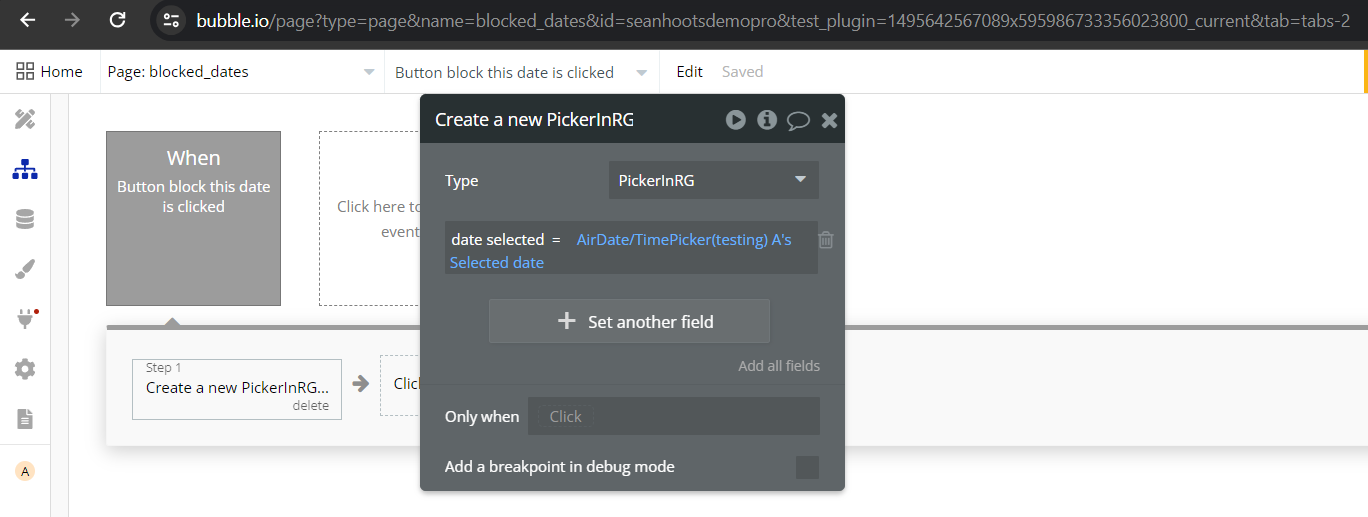This screenshot has height=517, width=1368.
Task: Open the Plugins plug icon
Action: [x=25, y=319]
